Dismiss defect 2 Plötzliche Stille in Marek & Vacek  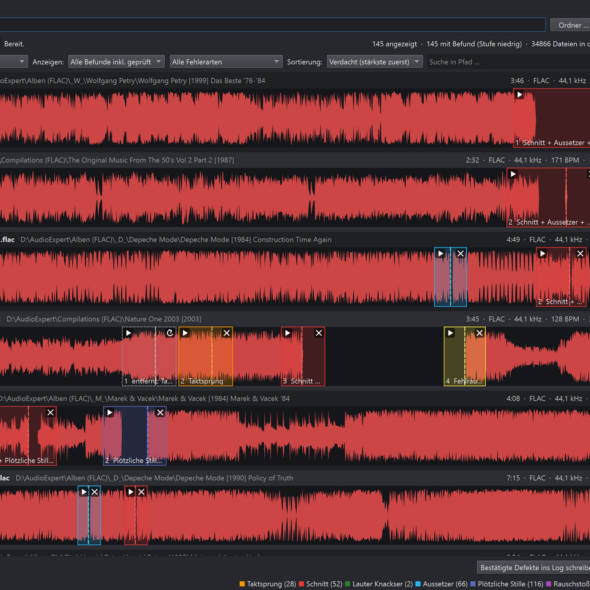pos(160,412)
